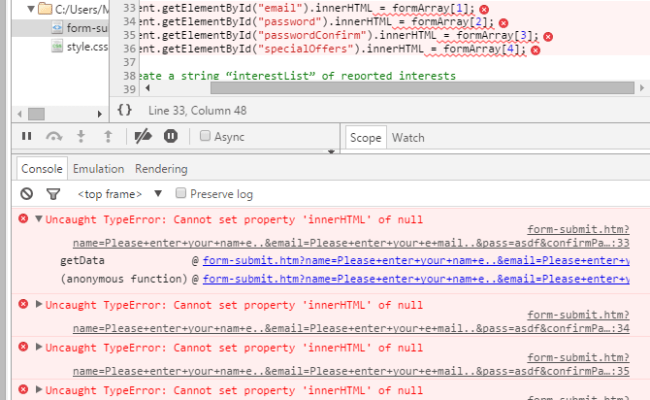Open the Watch tab

tap(408, 138)
